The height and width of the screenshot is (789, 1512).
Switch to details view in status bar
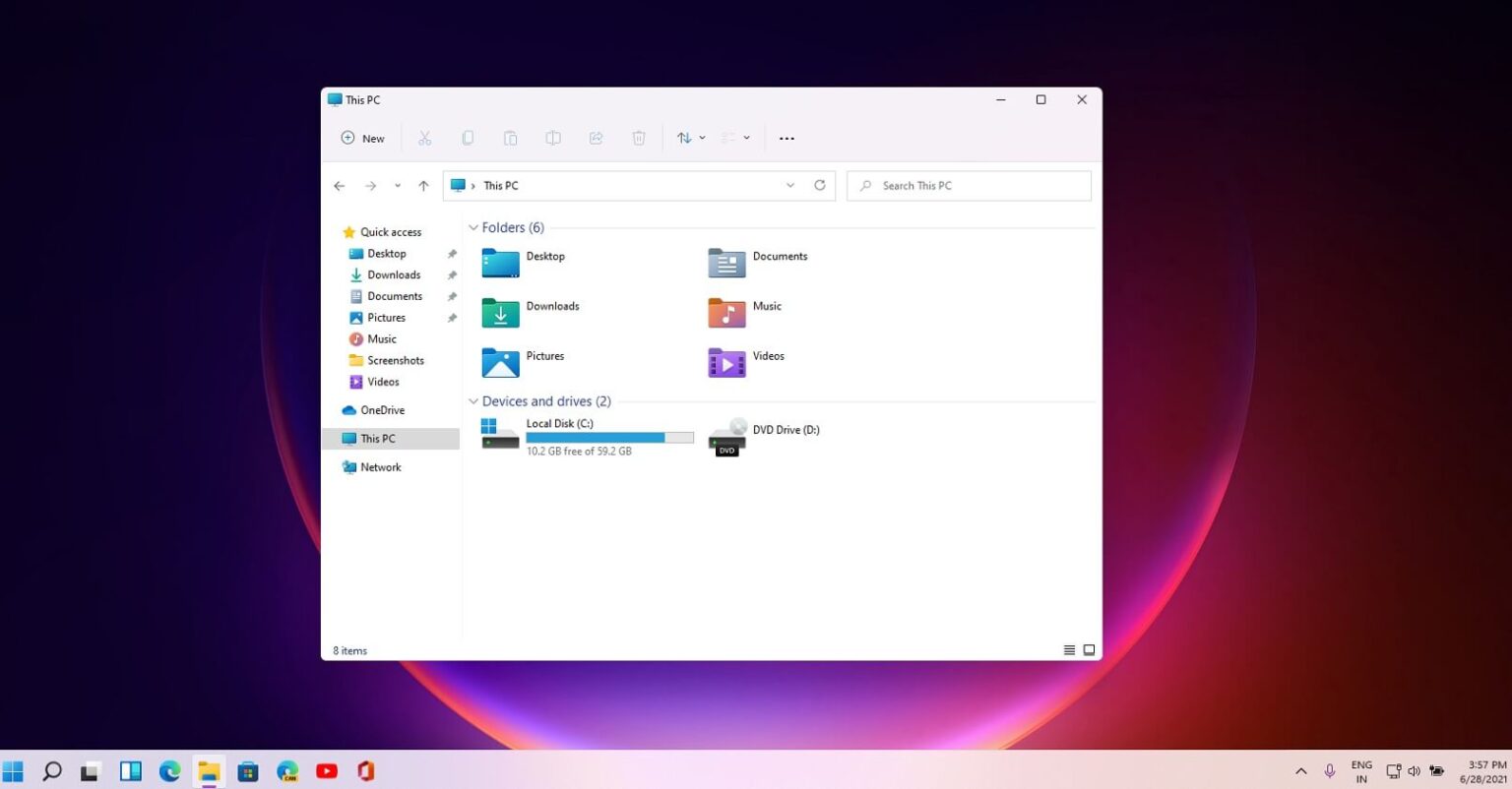point(1069,649)
